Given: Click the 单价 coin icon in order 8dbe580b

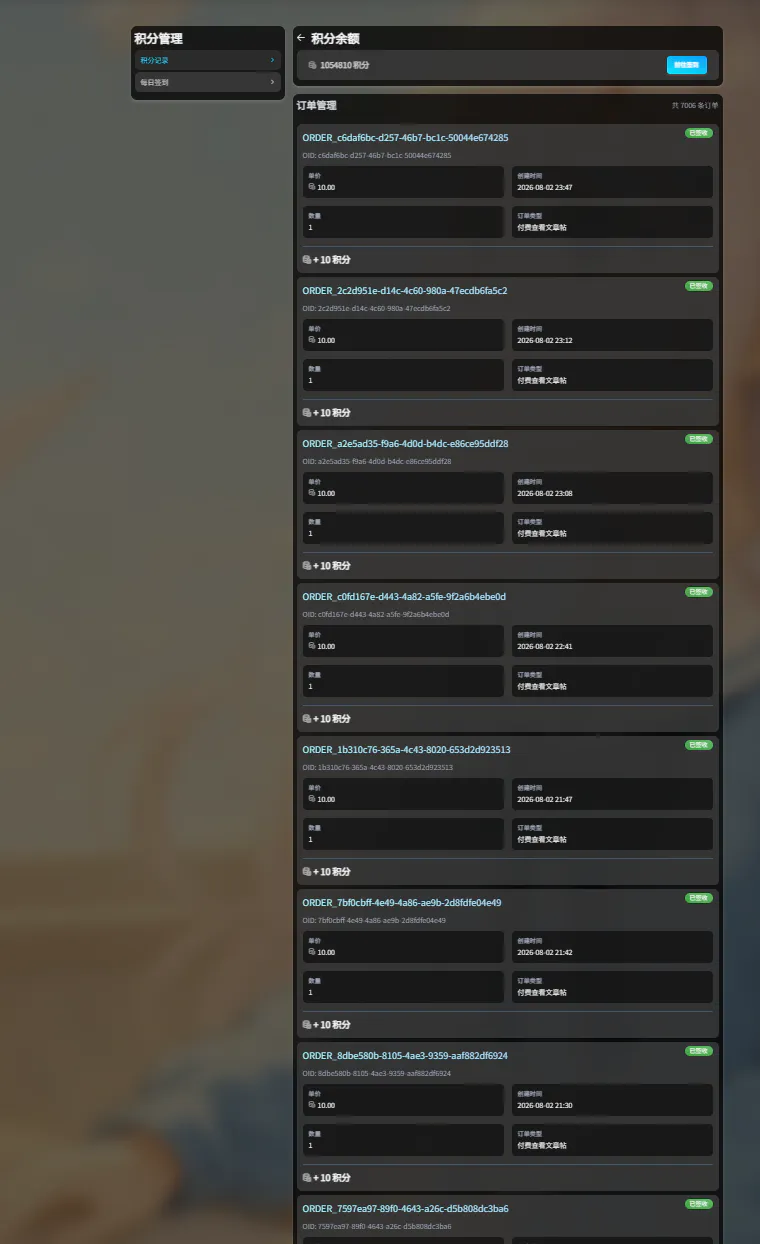Looking at the screenshot, I should coord(312,1105).
